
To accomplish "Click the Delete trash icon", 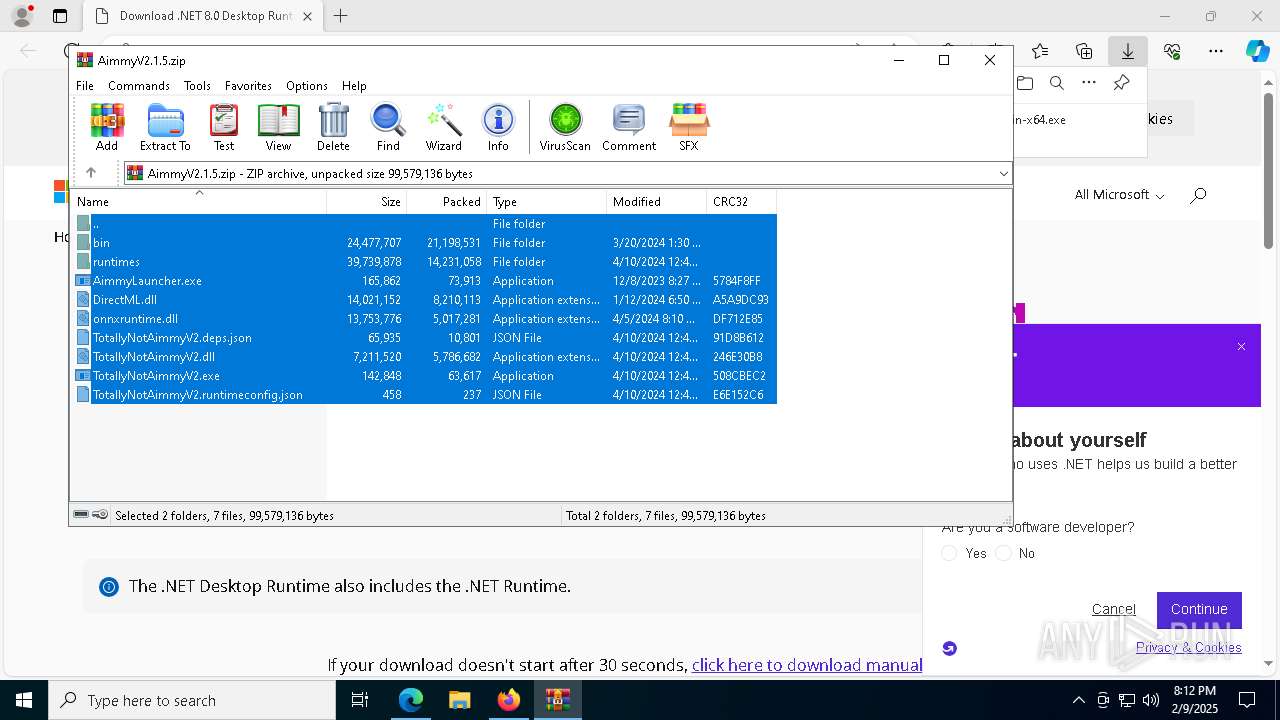I will click(333, 127).
